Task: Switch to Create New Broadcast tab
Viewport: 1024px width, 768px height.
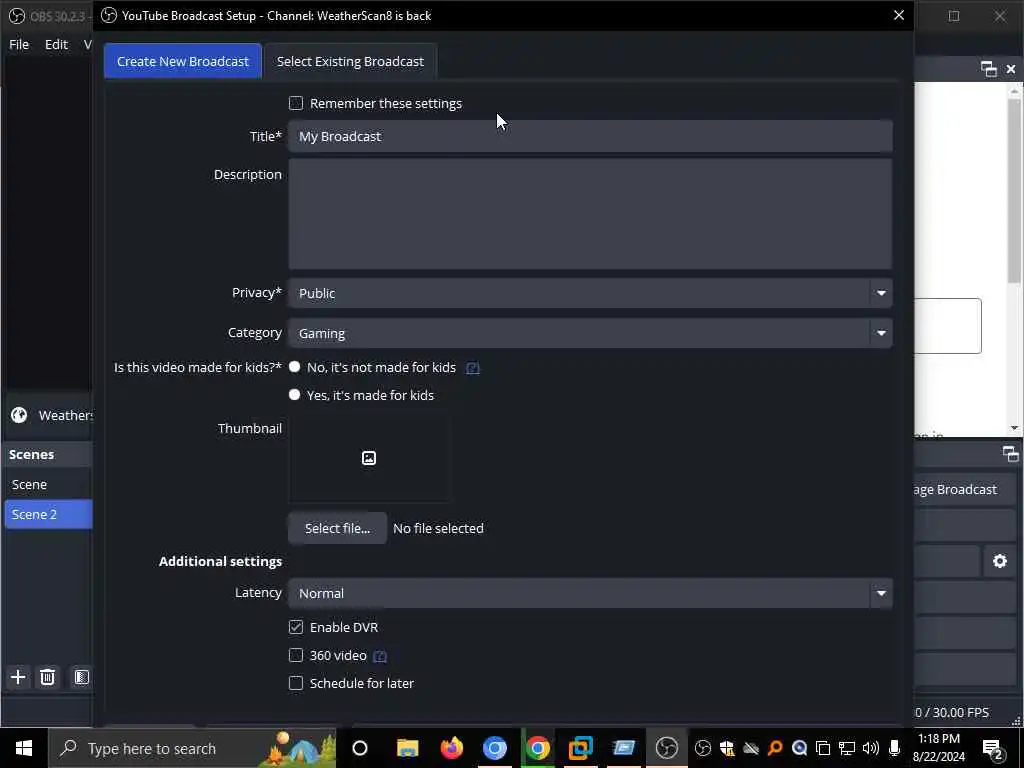Action: point(183,61)
